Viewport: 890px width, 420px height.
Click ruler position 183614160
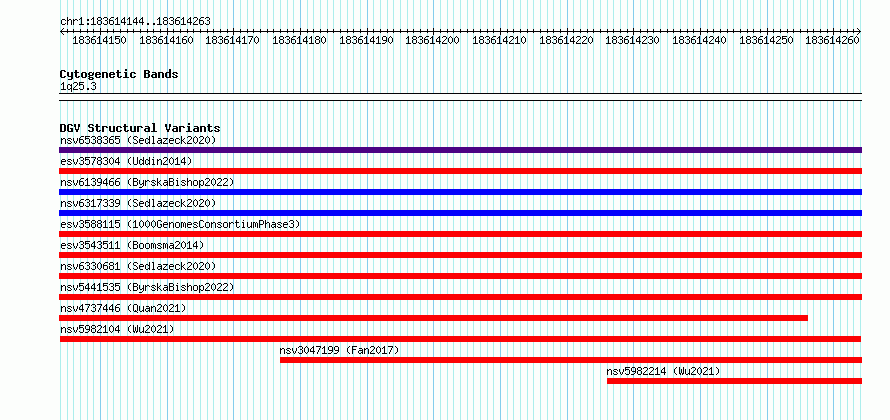click(166, 40)
